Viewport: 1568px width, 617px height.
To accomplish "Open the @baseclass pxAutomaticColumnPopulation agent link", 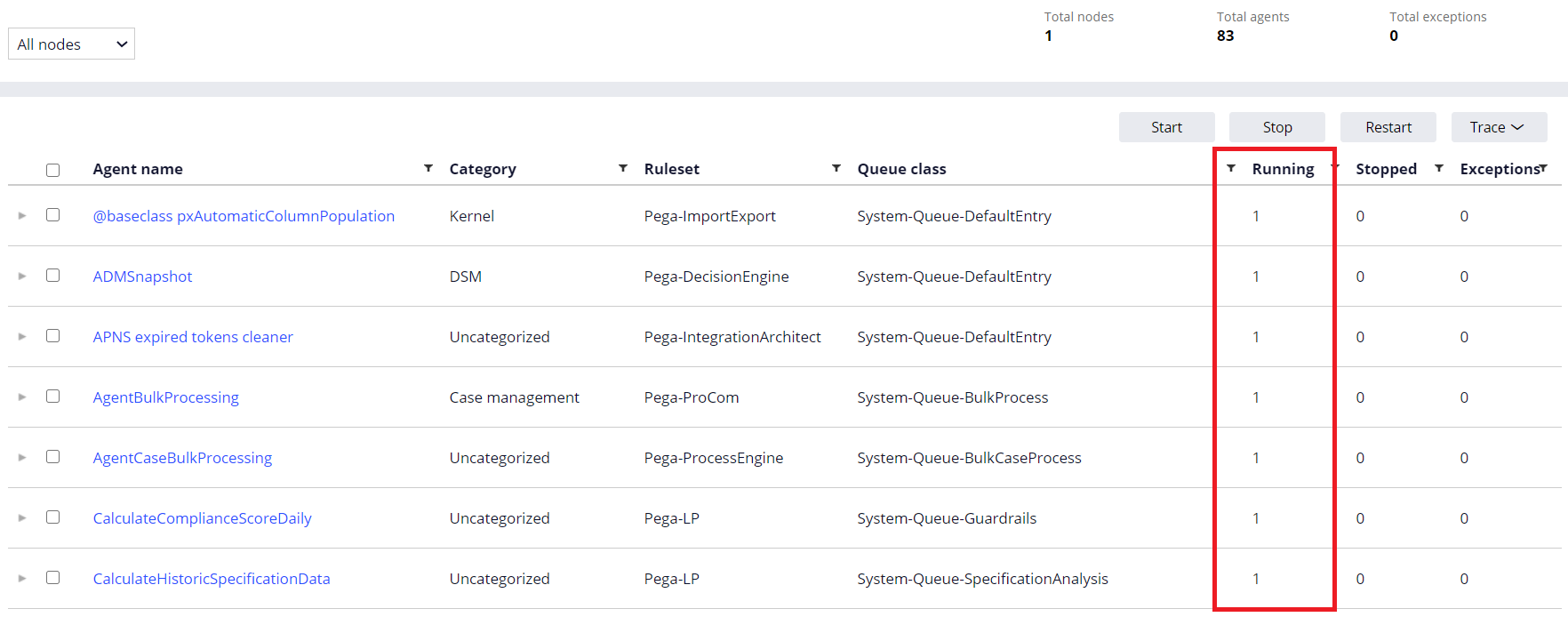I will click(x=244, y=216).
